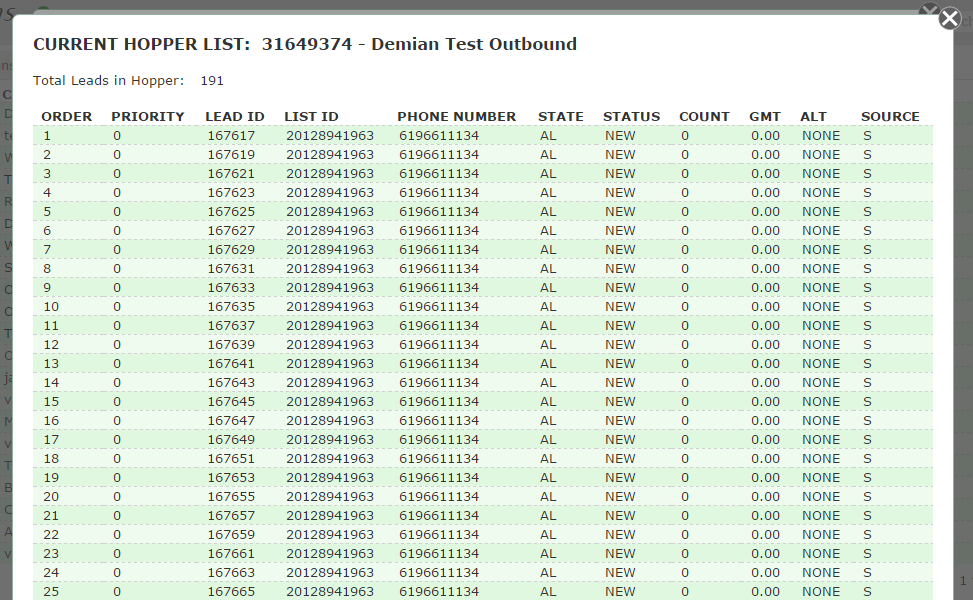Select lead ID 167625
Viewport: 973px width, 600px height.
(231, 212)
